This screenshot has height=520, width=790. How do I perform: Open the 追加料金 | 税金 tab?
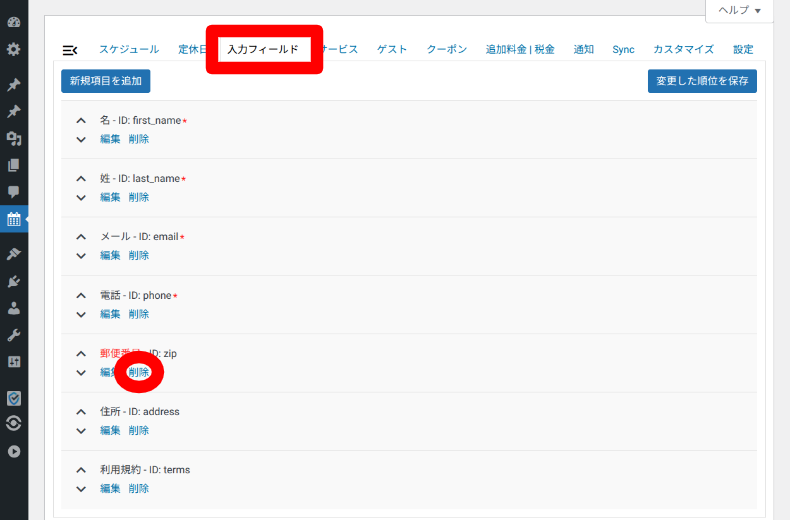point(520,49)
